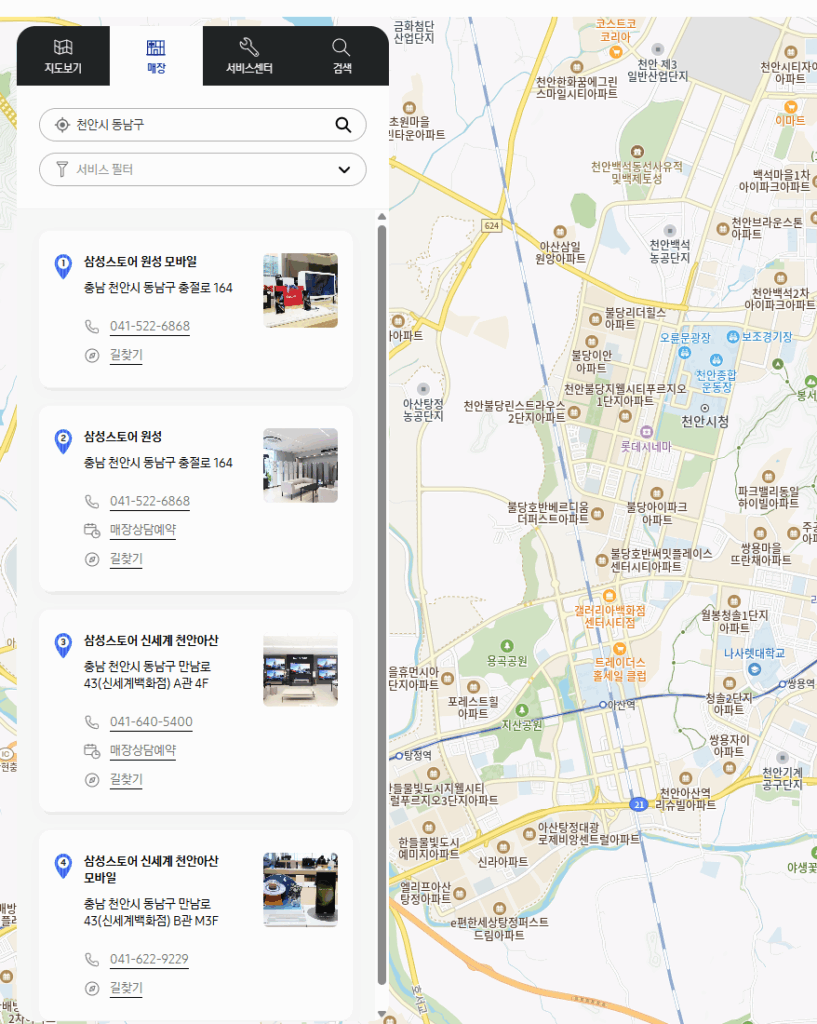Click compass icon beside 길찾기 for 원성 모바일

tap(92, 355)
